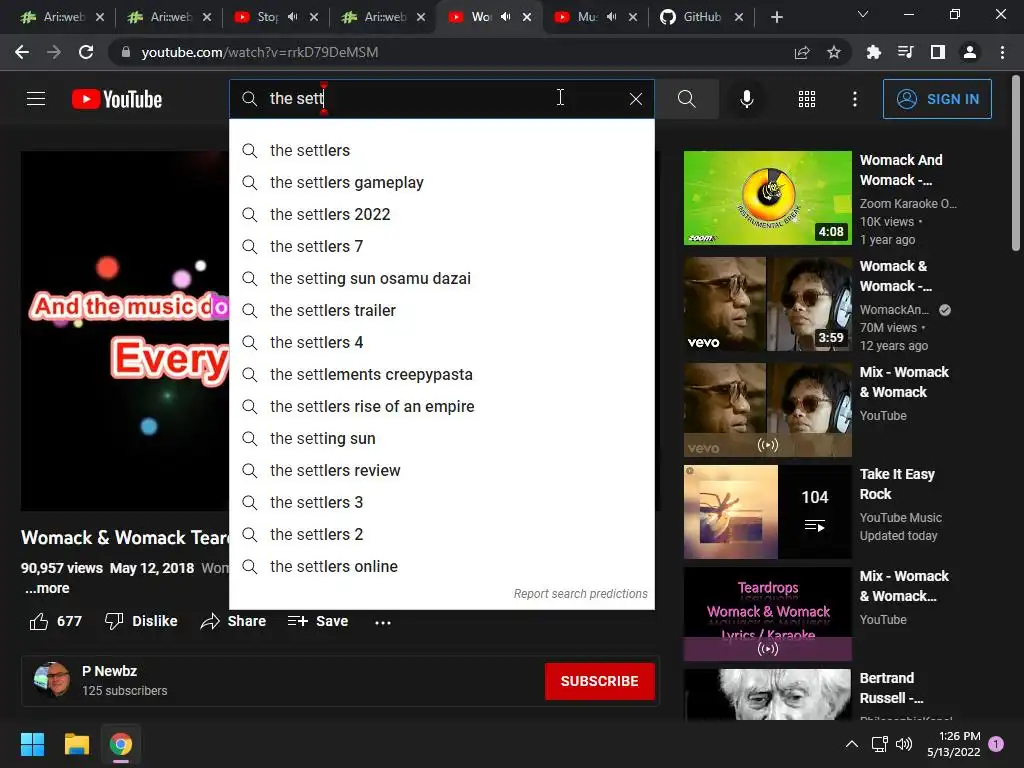Image resolution: width=1024 pixels, height=768 pixels.
Task: Open volume control in system tray
Action: click(x=904, y=744)
